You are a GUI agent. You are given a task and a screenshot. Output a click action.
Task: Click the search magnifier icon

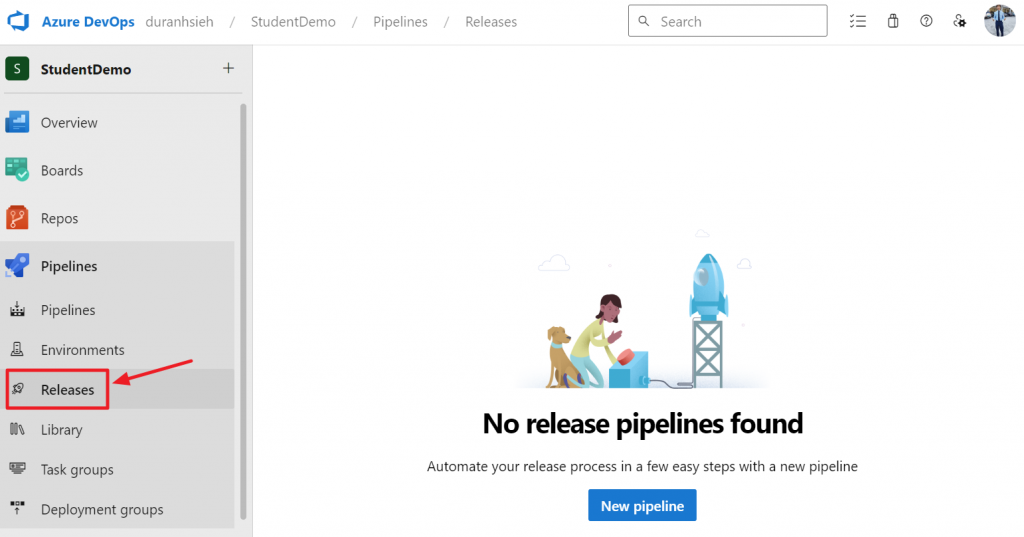pyautogui.click(x=643, y=21)
